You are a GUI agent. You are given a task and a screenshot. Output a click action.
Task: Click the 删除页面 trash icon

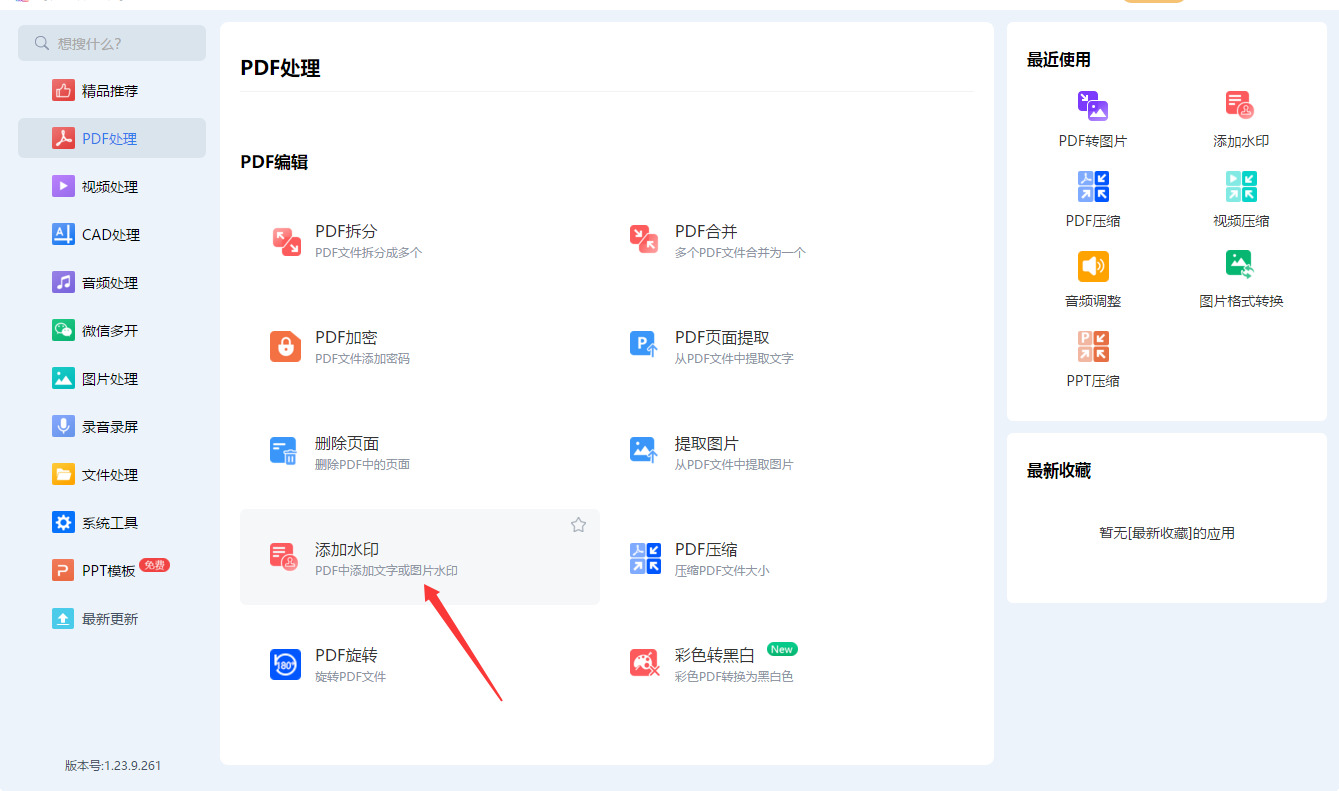click(x=284, y=451)
